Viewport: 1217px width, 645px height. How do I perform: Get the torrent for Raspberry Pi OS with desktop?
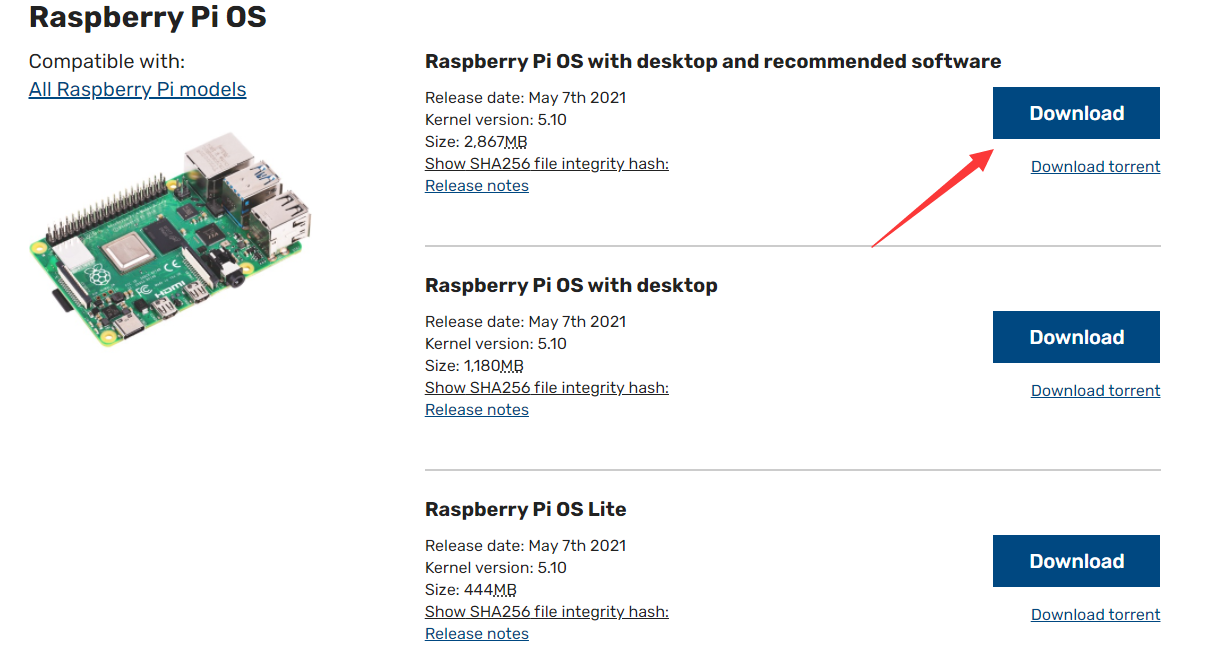coord(1096,391)
